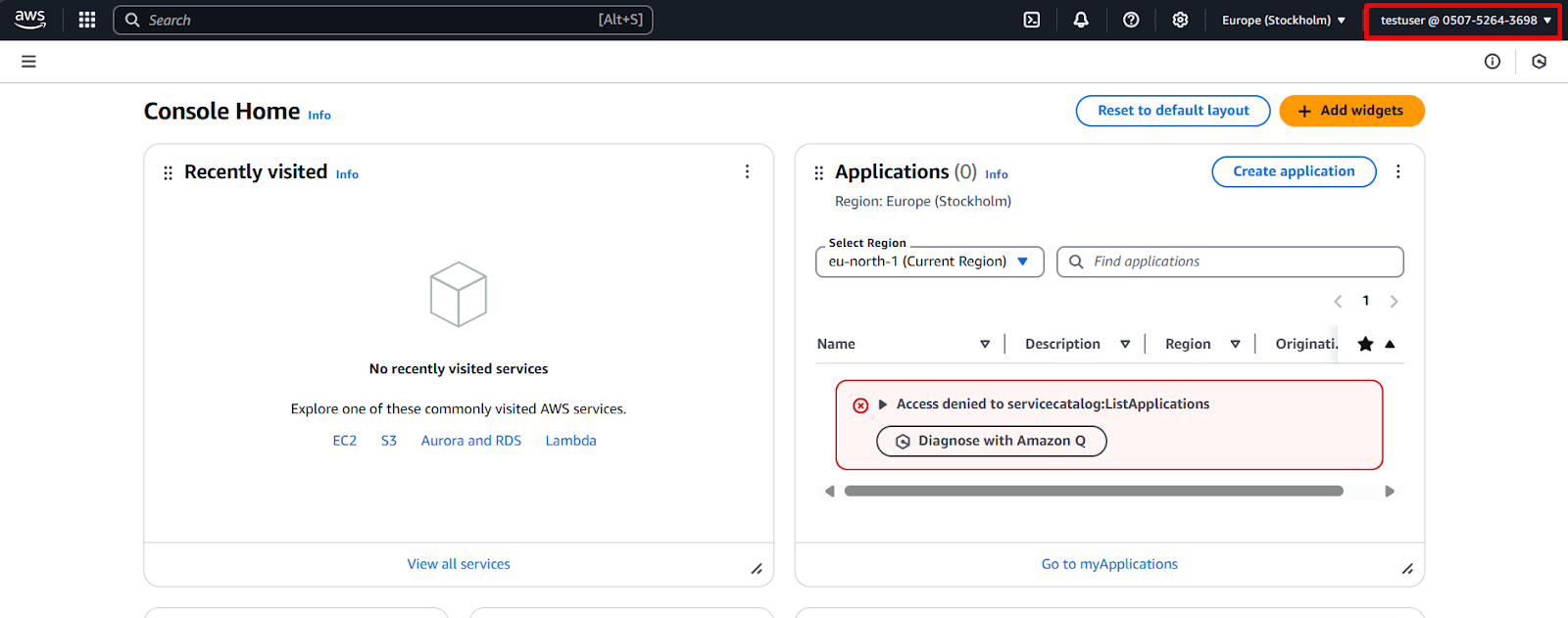The image size is (1568, 618).
Task: Open Info link next to Recently visited
Action: (x=347, y=174)
